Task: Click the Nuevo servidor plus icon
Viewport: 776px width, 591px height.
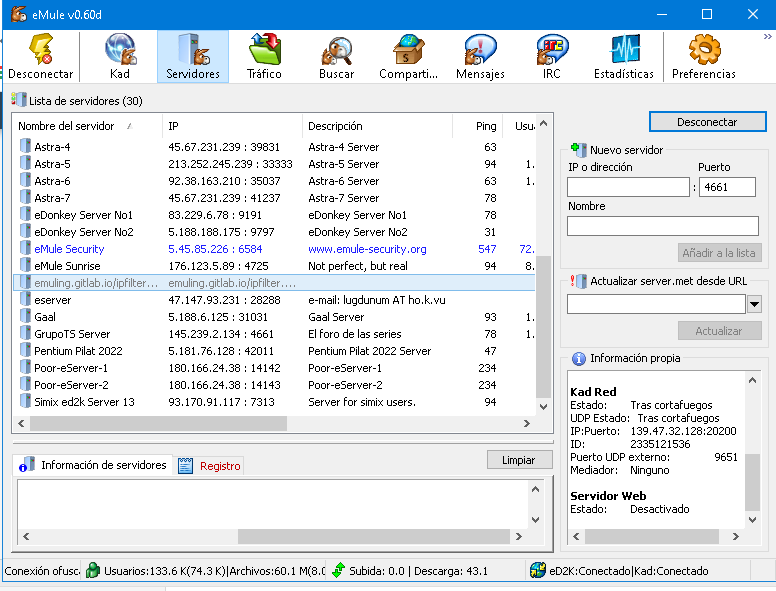Action: pyautogui.click(x=578, y=149)
